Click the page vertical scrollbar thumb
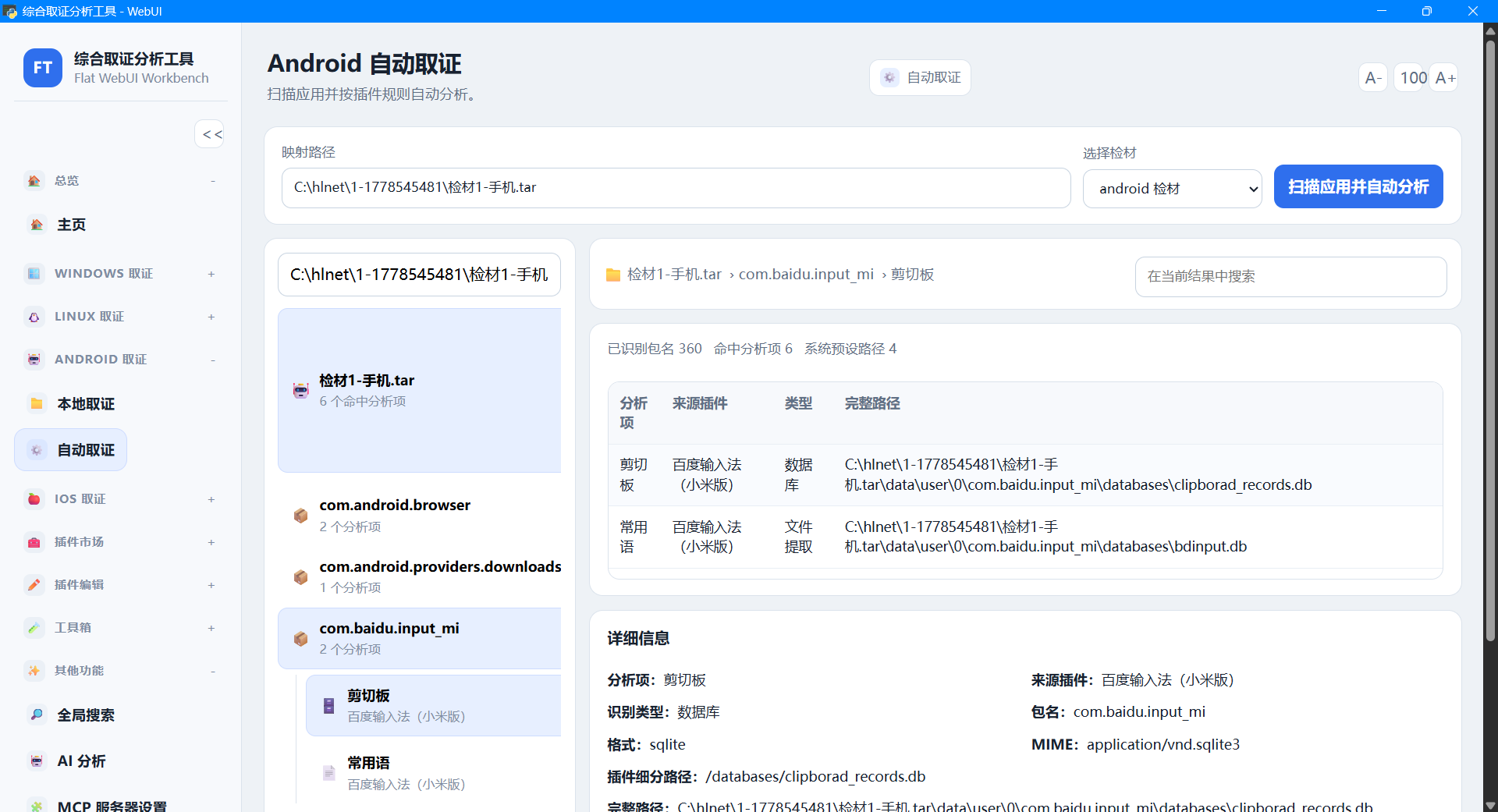This screenshot has height=812, width=1498. pos(1490,341)
